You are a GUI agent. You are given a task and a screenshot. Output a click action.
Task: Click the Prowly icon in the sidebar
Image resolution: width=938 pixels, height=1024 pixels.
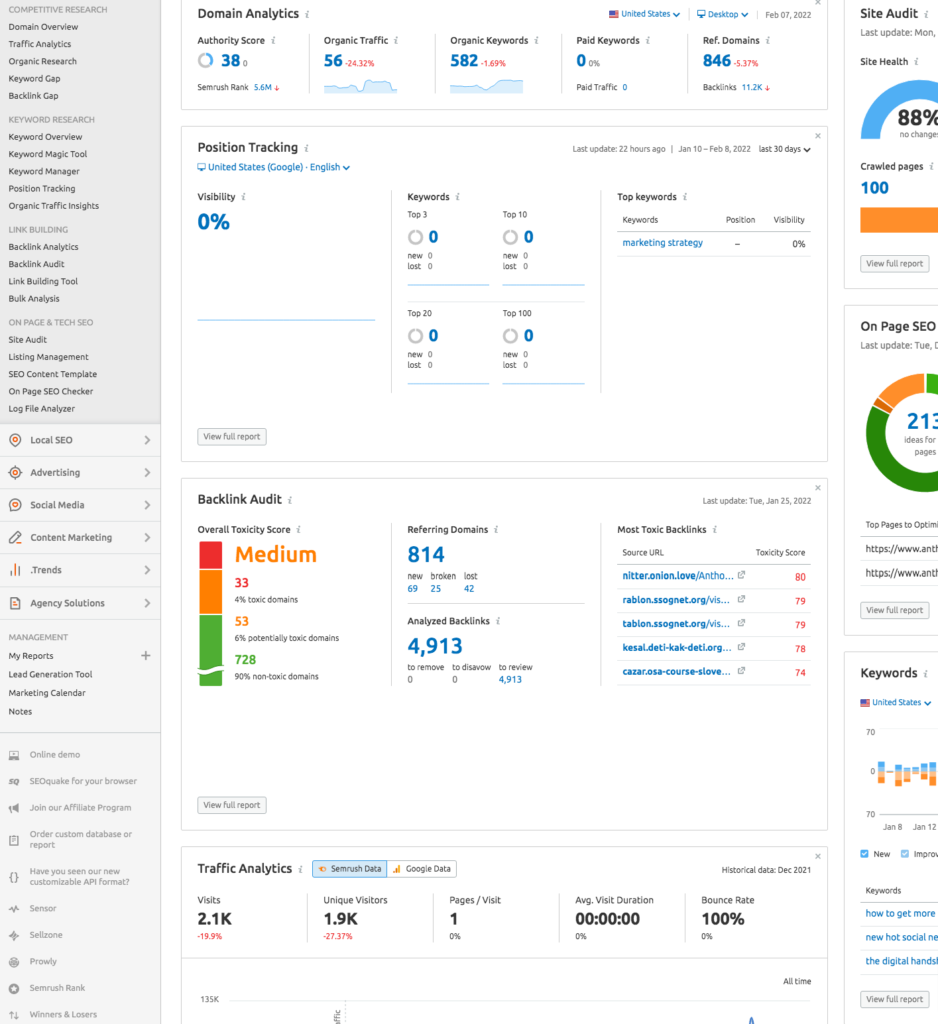click(14, 961)
